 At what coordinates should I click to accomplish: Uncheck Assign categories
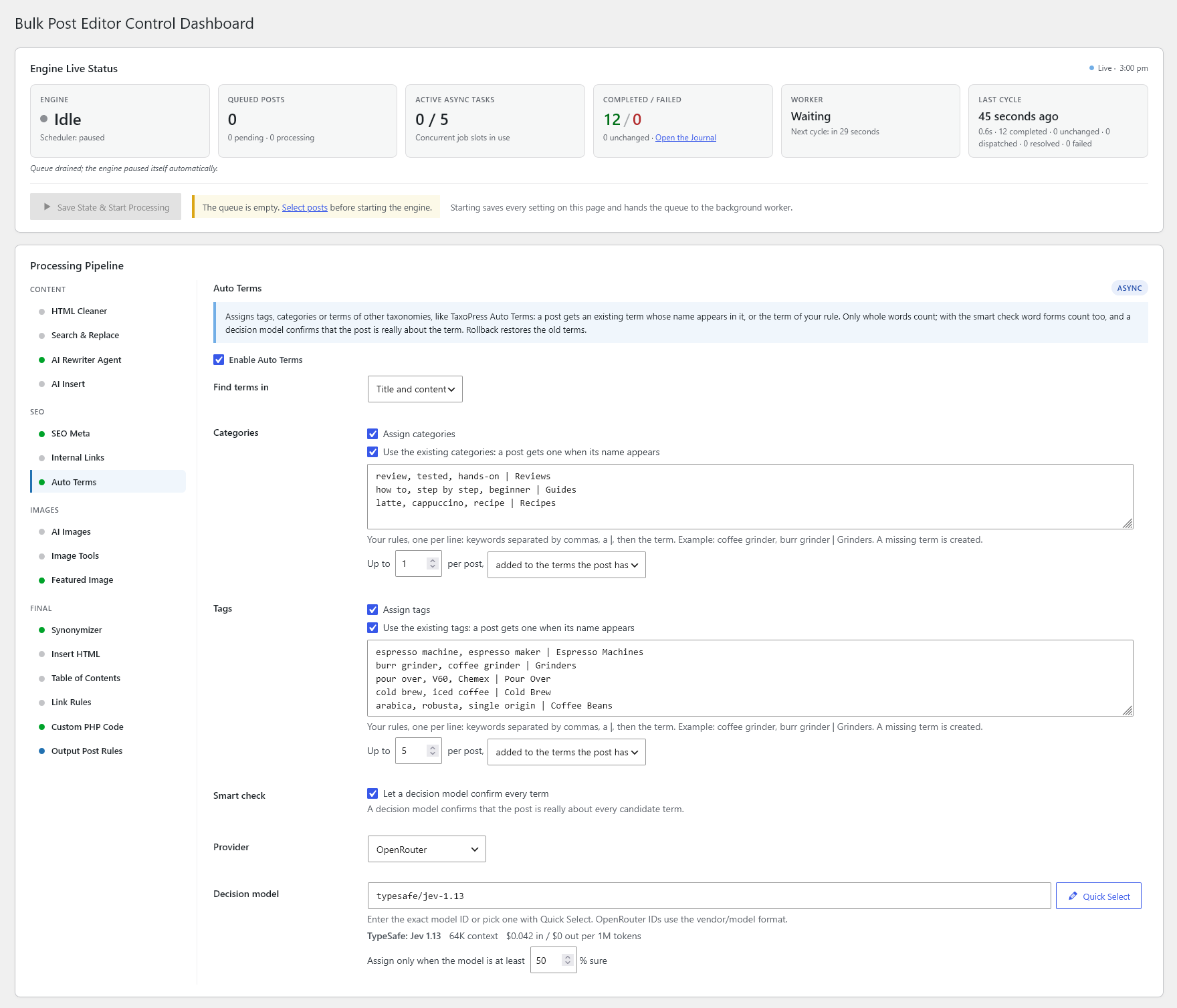pos(372,434)
